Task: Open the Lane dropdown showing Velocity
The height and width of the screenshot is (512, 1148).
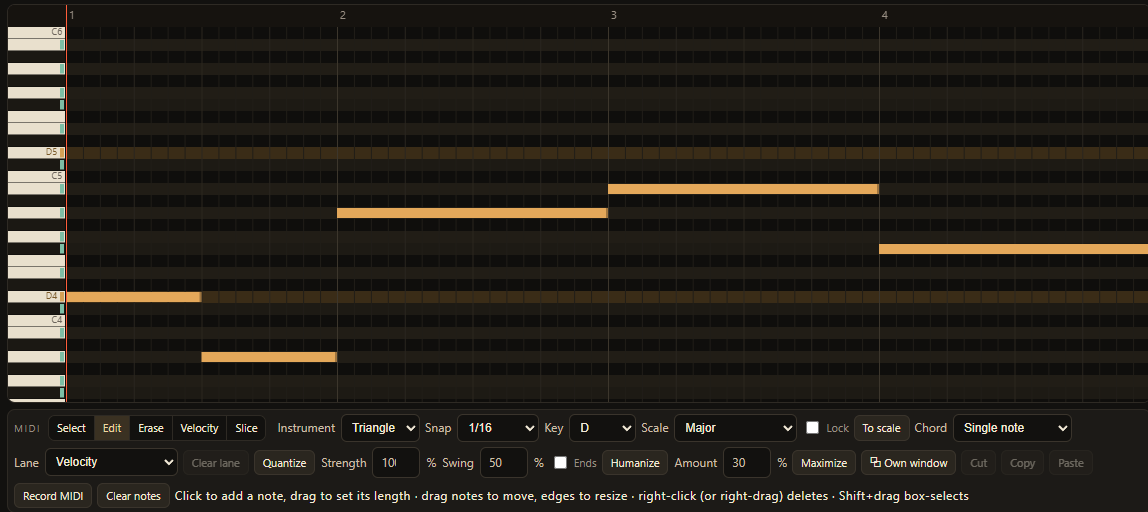Action: 111,462
